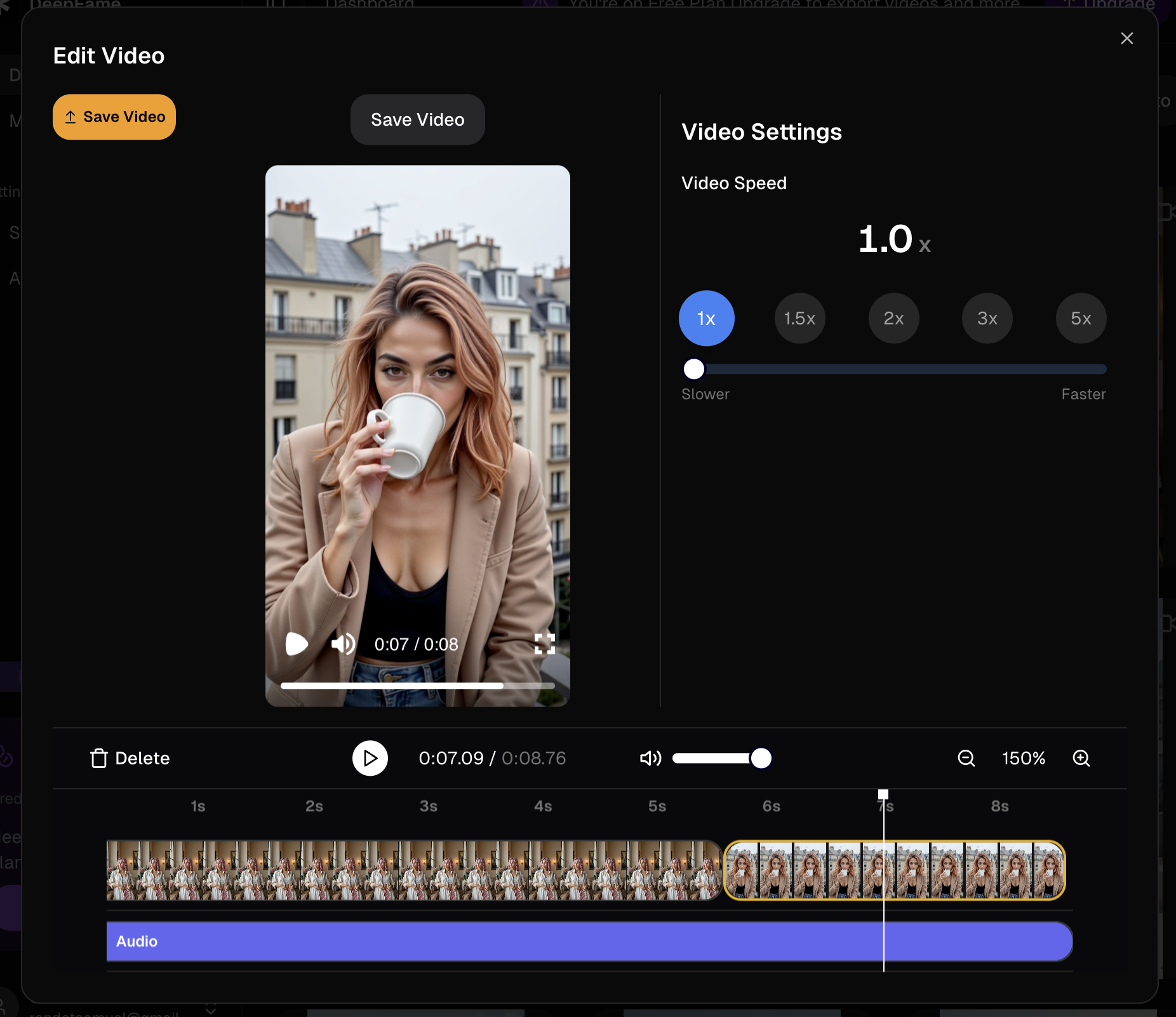Delete the selected clip
This screenshot has height=1017, width=1176.
130,758
